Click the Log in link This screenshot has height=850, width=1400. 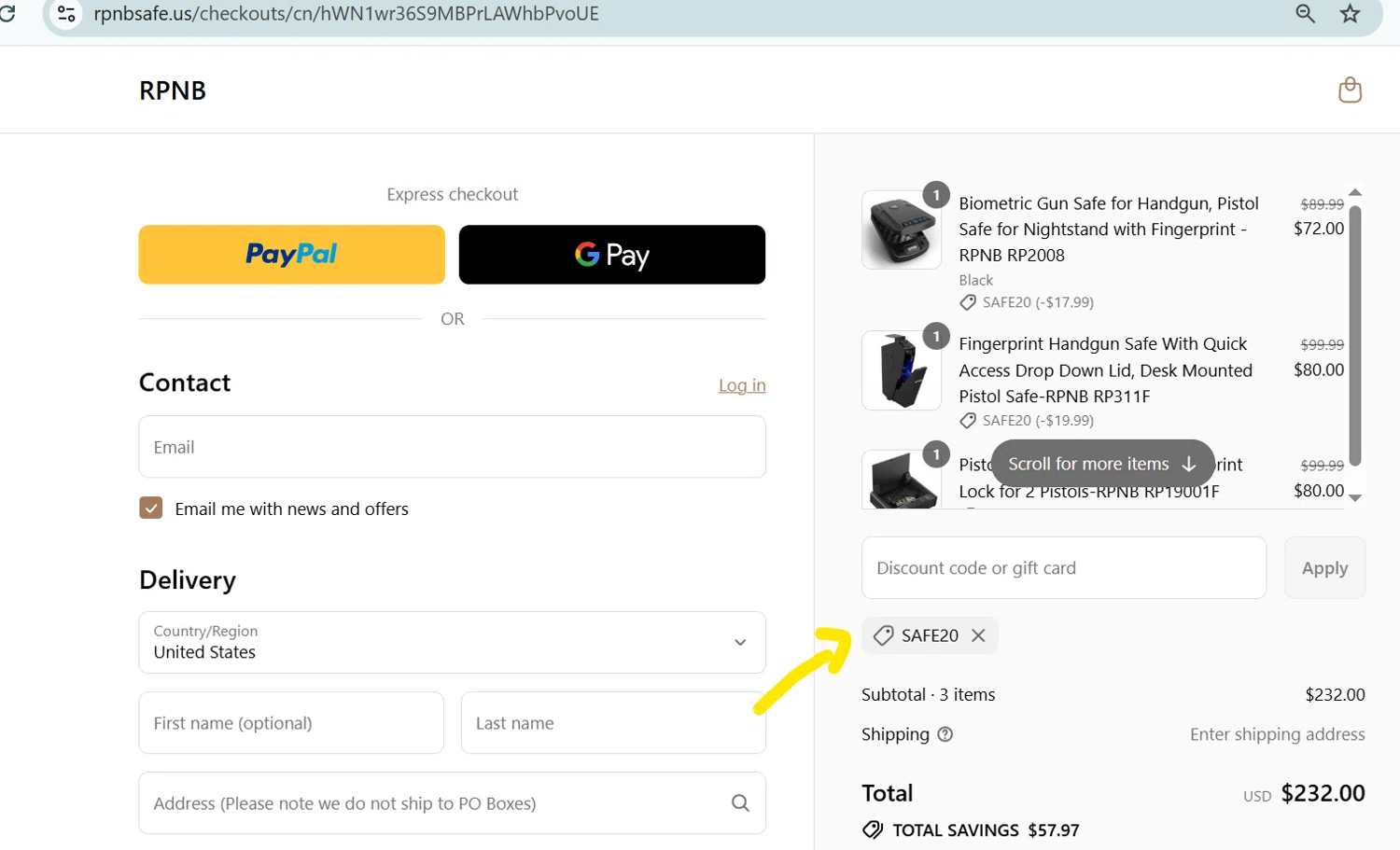[x=742, y=385]
